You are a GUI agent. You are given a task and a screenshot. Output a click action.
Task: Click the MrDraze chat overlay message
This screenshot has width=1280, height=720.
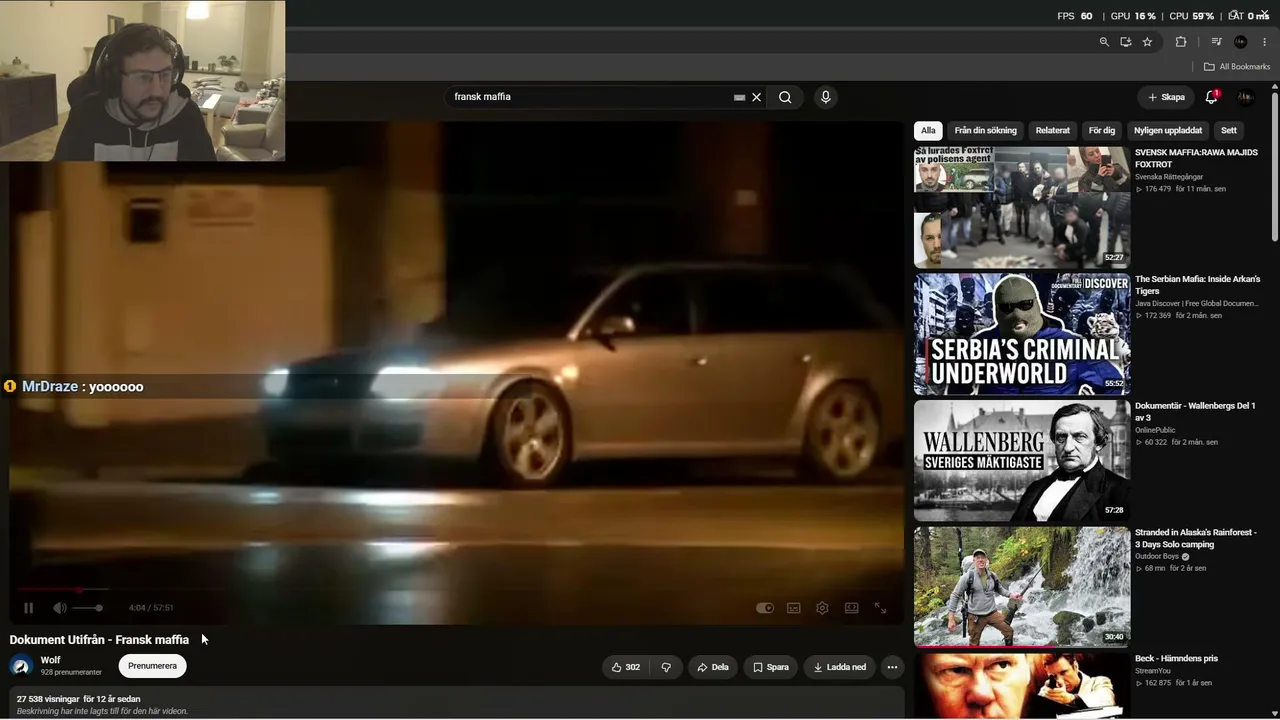pyautogui.click(x=74, y=386)
